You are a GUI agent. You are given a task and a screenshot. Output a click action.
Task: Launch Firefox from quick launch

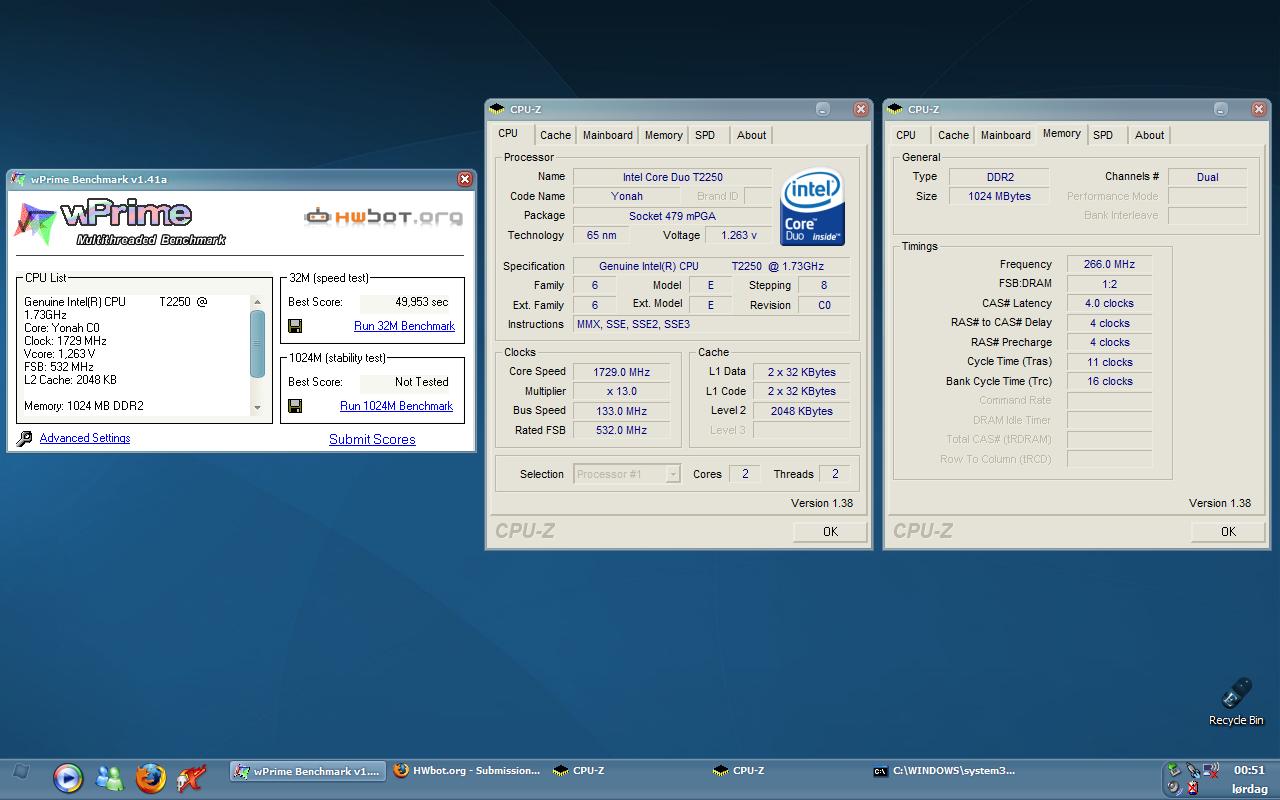(x=150, y=777)
